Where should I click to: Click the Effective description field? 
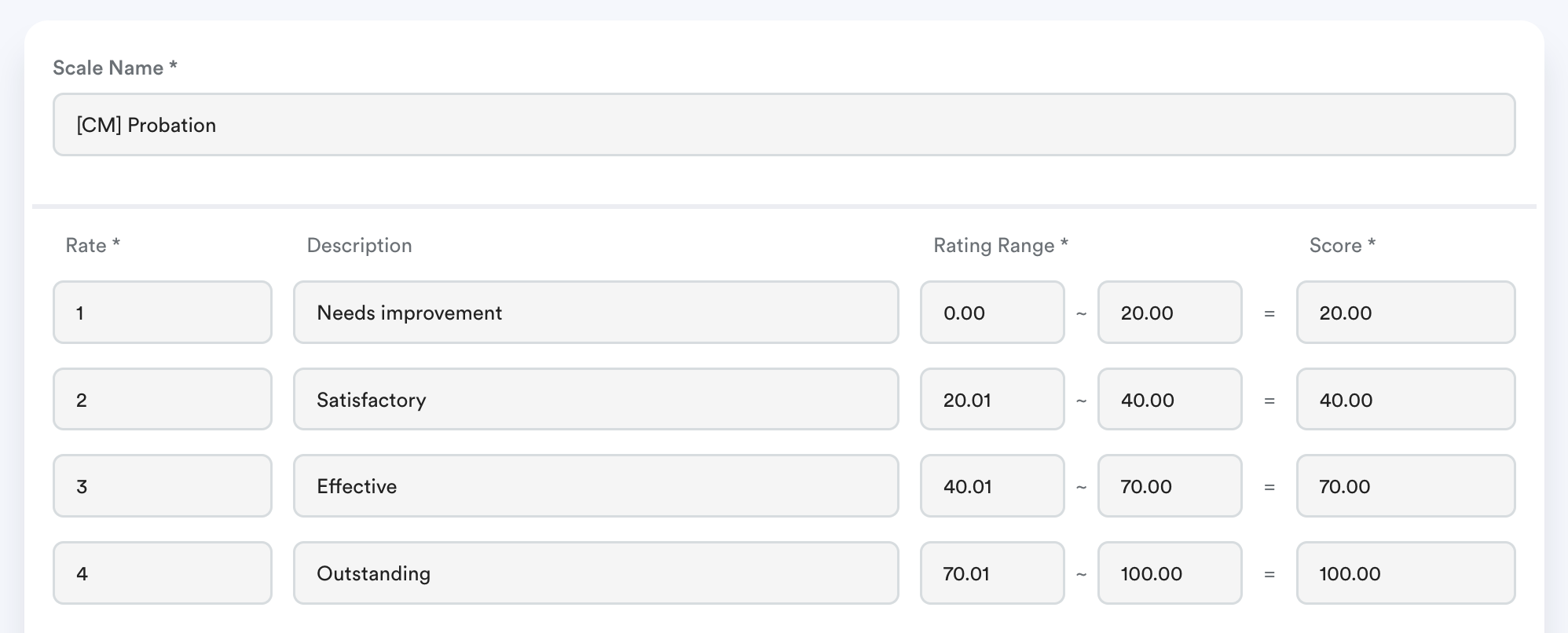coord(595,486)
